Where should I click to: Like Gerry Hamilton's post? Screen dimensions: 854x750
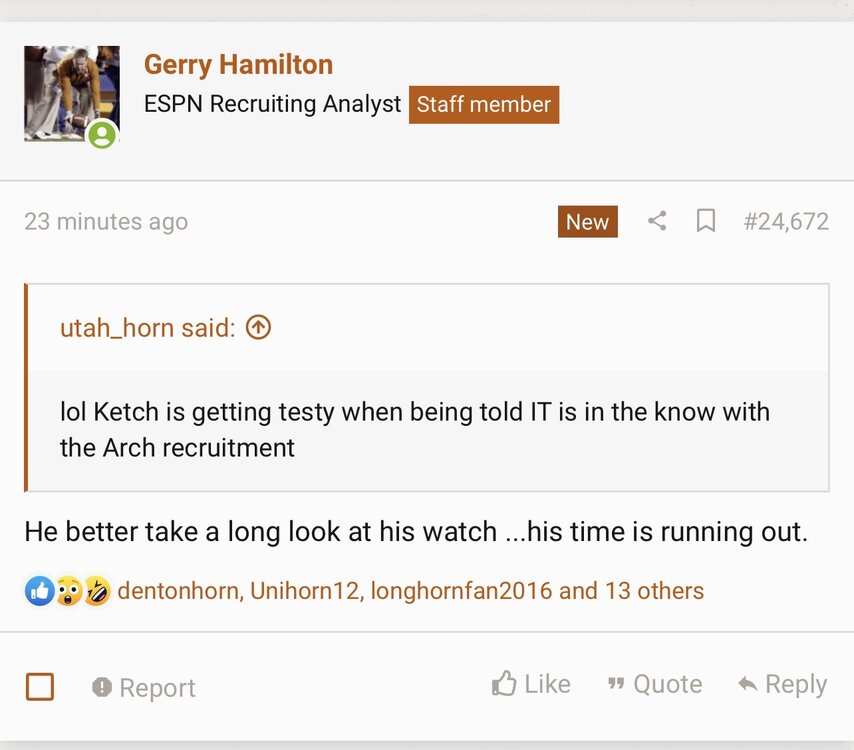pos(531,684)
